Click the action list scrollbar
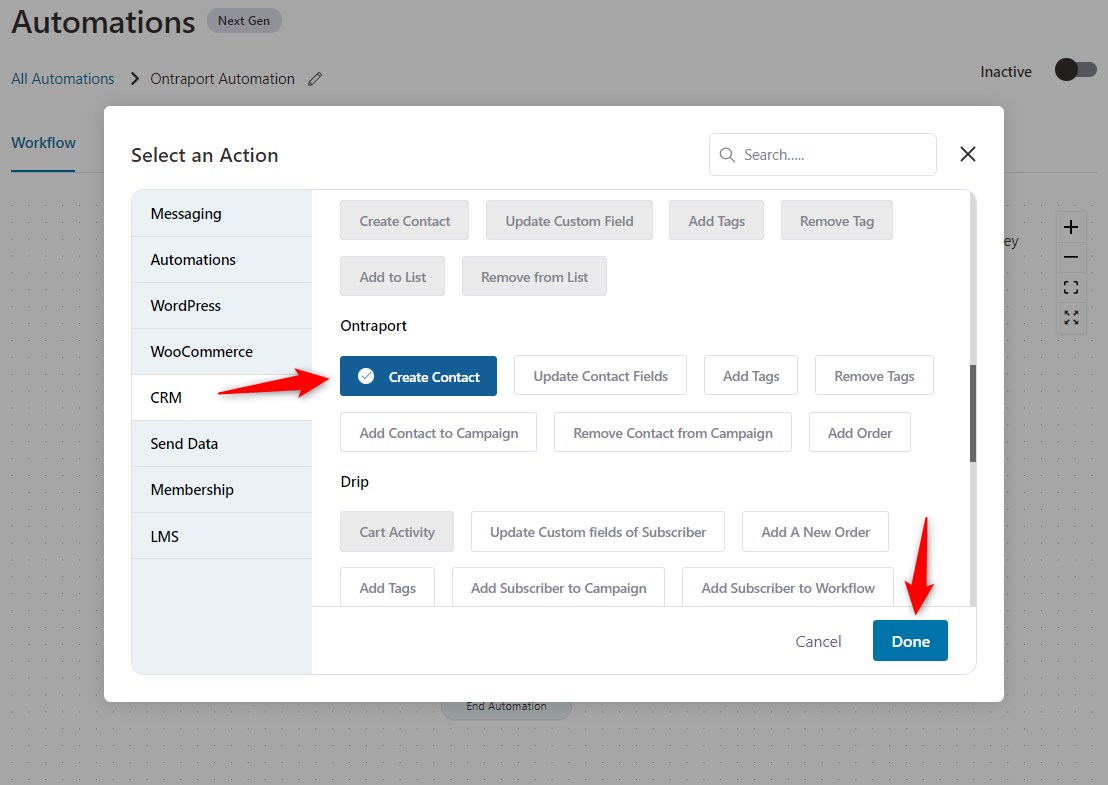 (x=972, y=412)
